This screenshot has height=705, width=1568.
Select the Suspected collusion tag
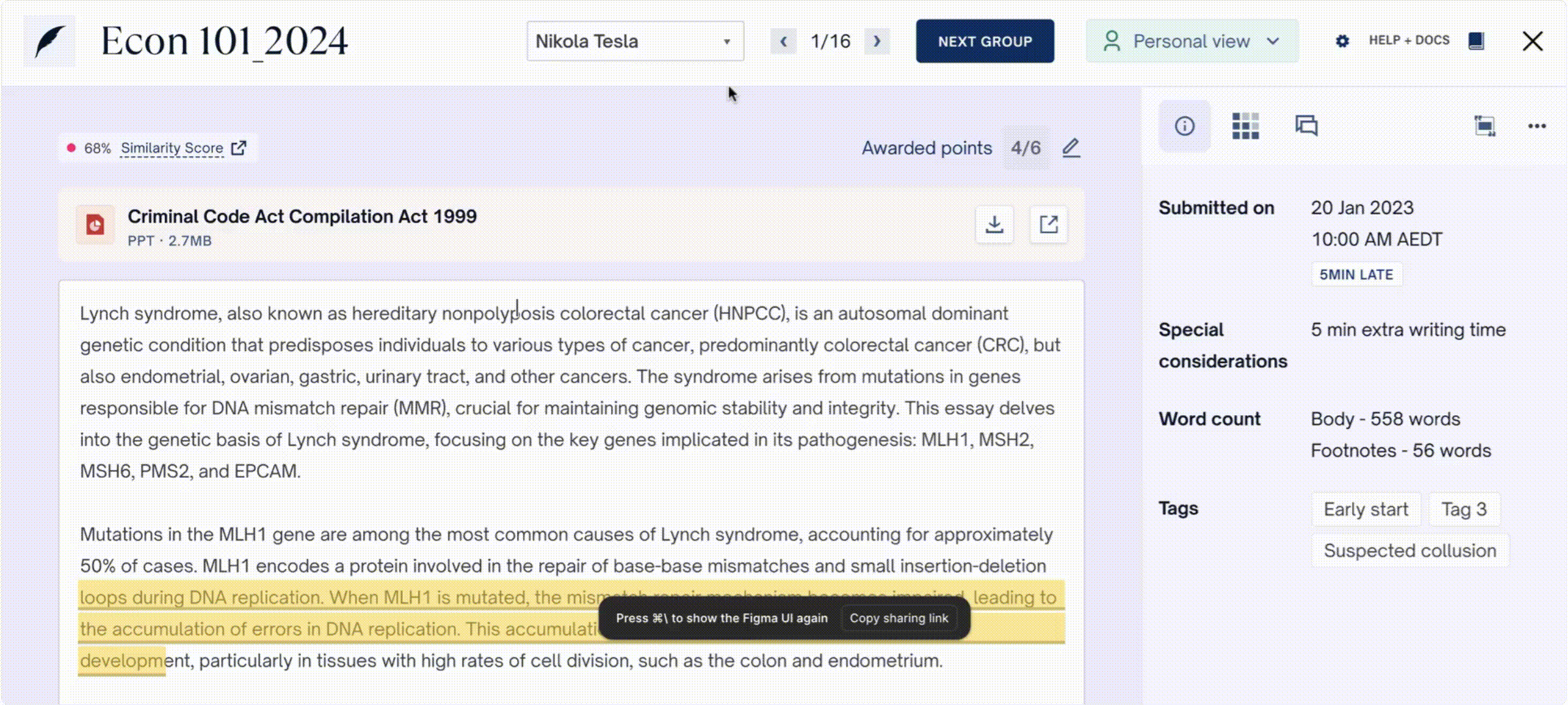(1410, 551)
